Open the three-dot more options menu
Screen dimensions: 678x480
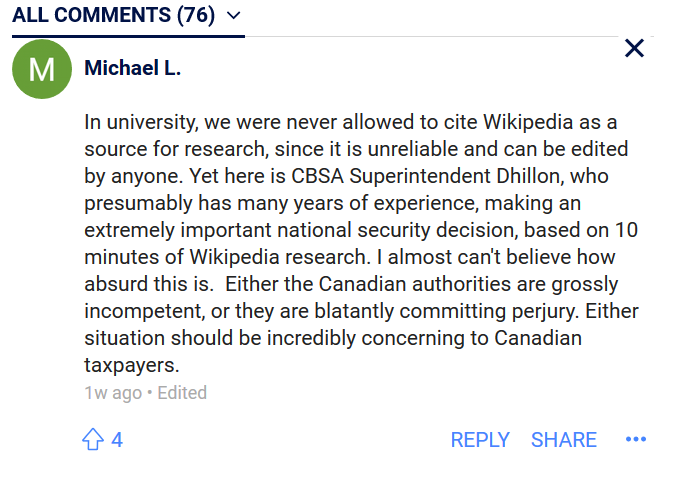(636, 439)
